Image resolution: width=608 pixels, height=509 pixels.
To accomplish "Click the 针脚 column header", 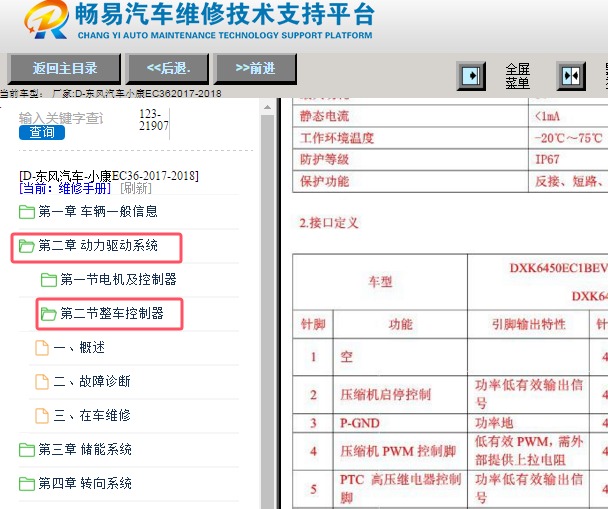I will pos(313,324).
